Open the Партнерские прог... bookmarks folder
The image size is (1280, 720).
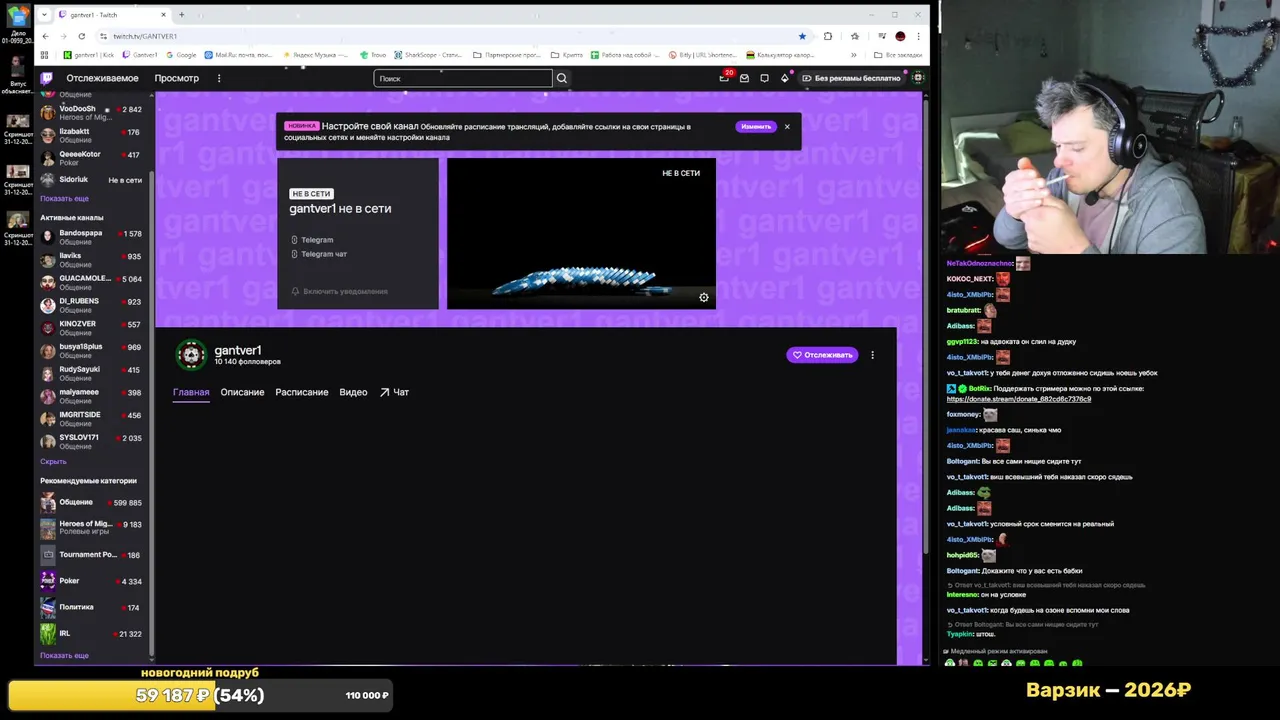506,55
